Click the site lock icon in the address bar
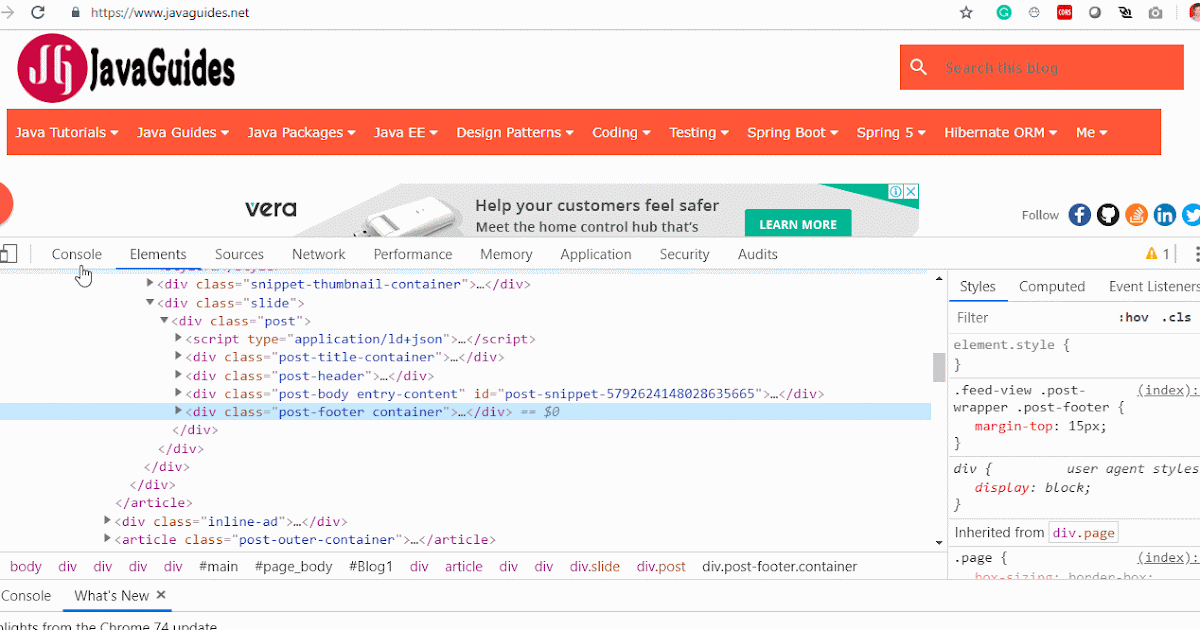This screenshot has width=1200, height=630. click(75, 13)
